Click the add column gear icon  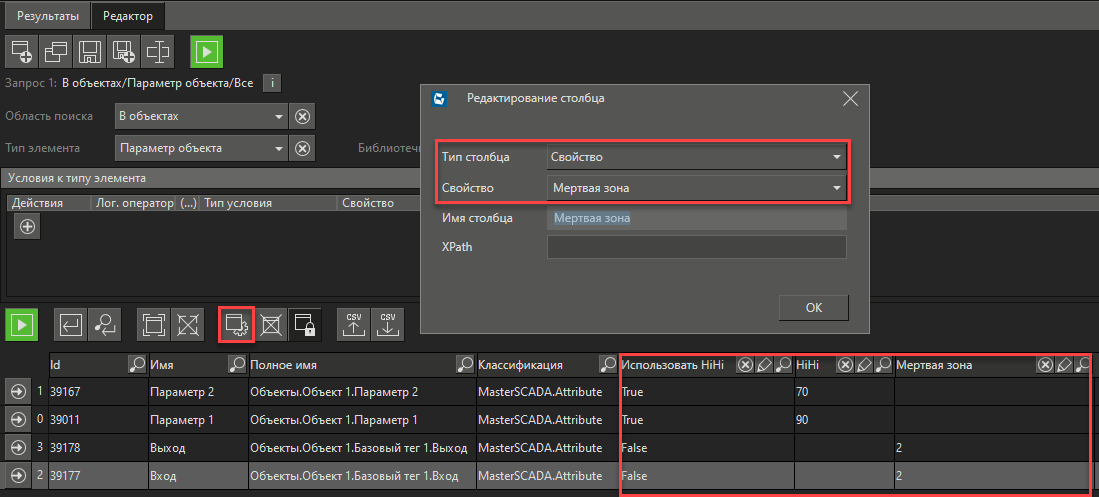pyautogui.click(x=236, y=324)
